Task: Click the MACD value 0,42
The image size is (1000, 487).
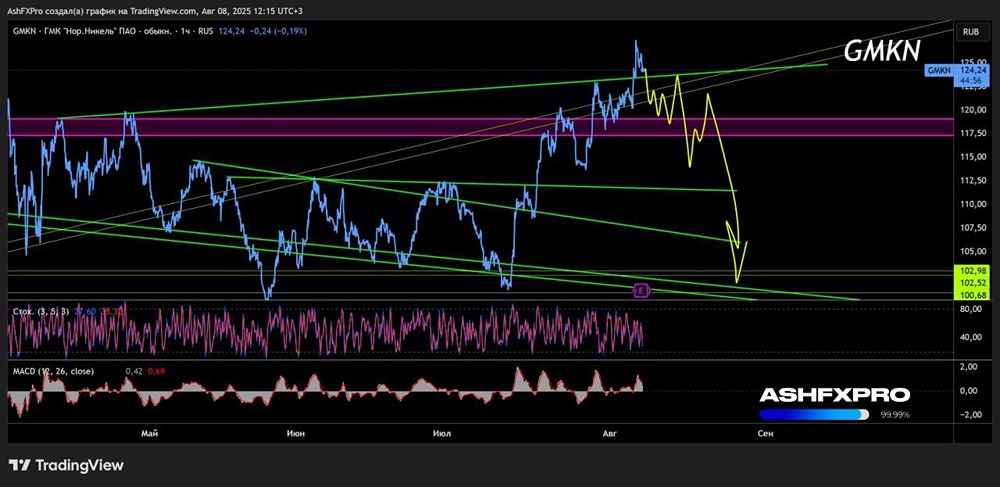Action: pyautogui.click(x=134, y=370)
